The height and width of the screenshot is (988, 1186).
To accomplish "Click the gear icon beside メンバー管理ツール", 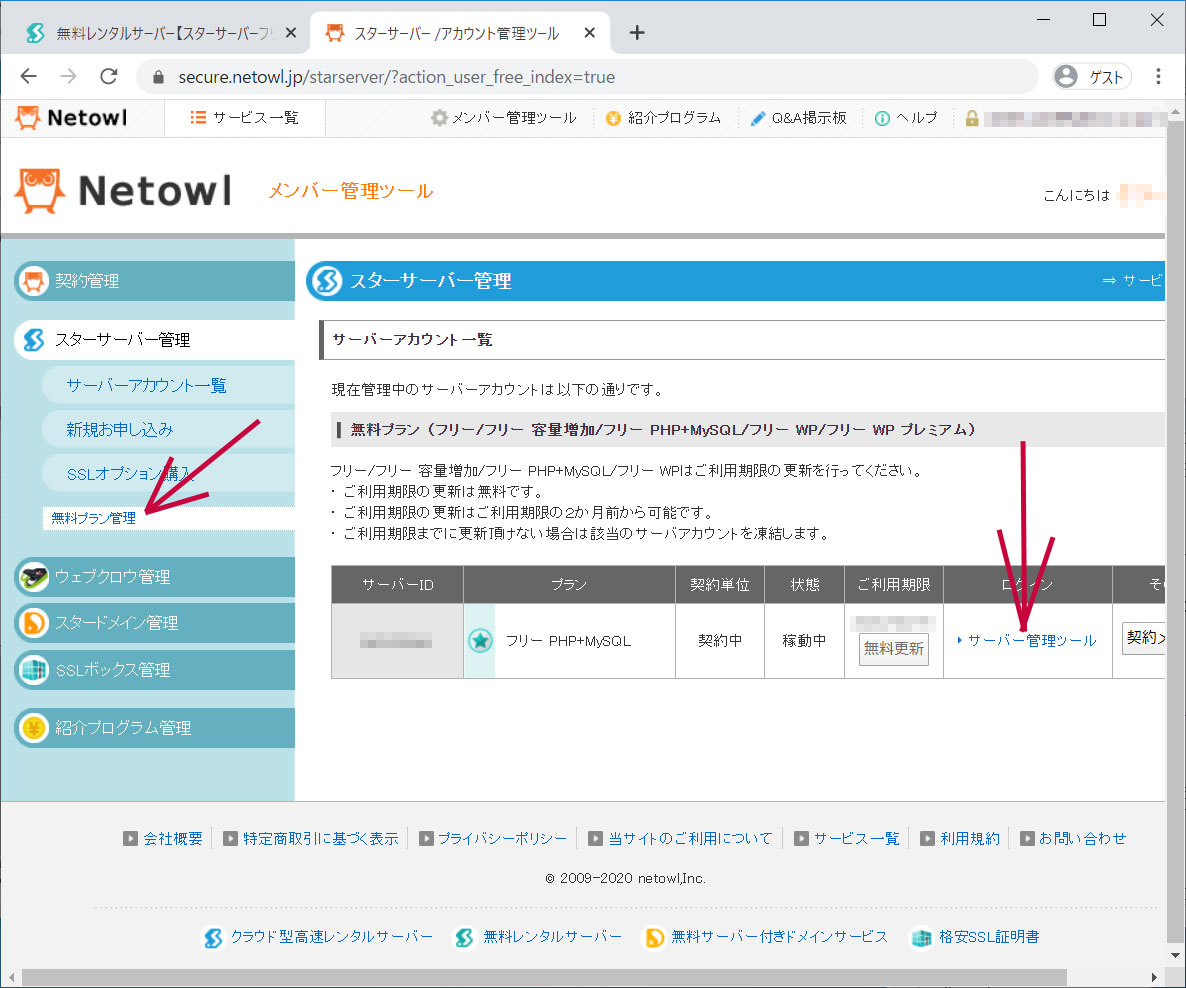I will click(x=439, y=117).
